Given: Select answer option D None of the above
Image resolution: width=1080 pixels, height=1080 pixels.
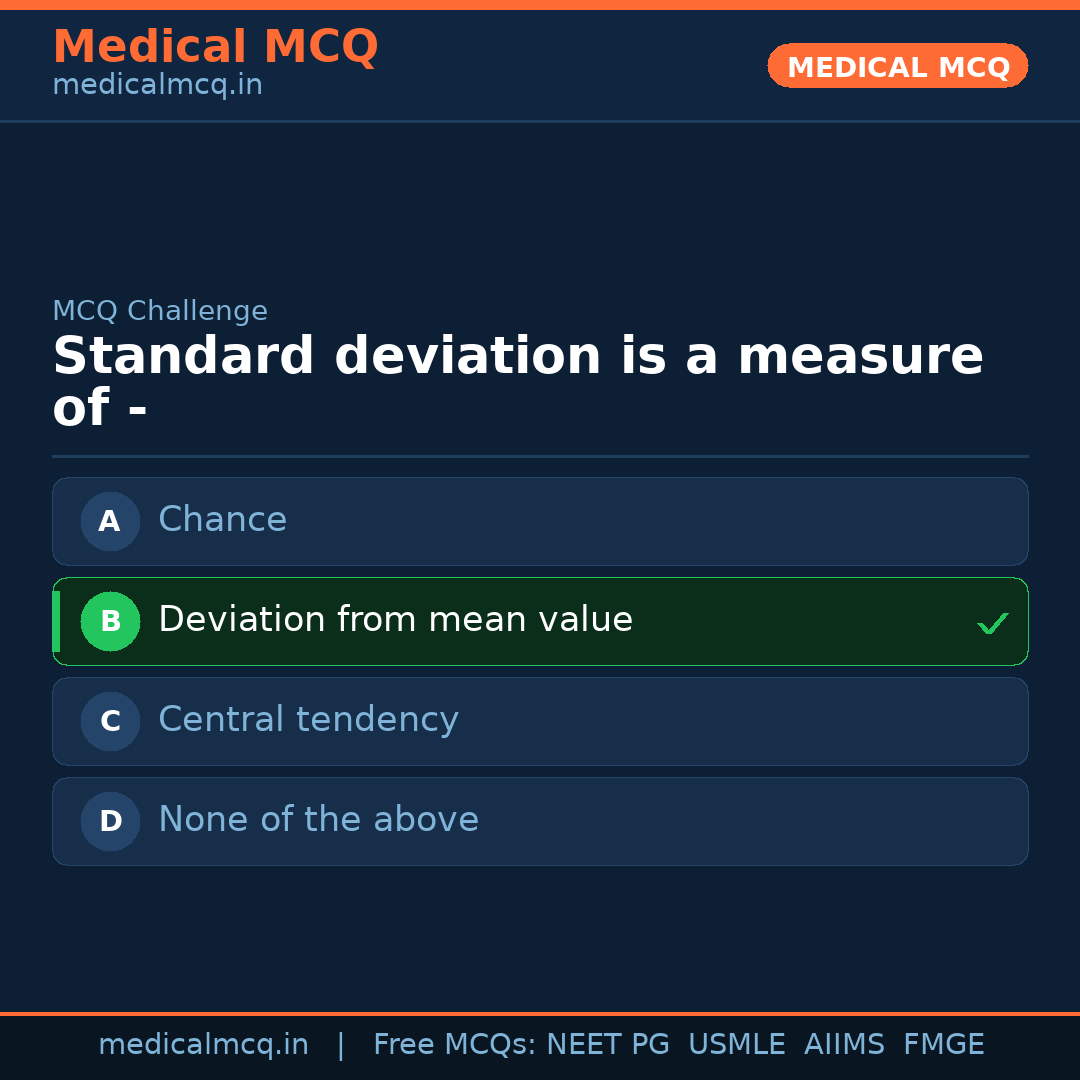Looking at the screenshot, I should tap(540, 821).
